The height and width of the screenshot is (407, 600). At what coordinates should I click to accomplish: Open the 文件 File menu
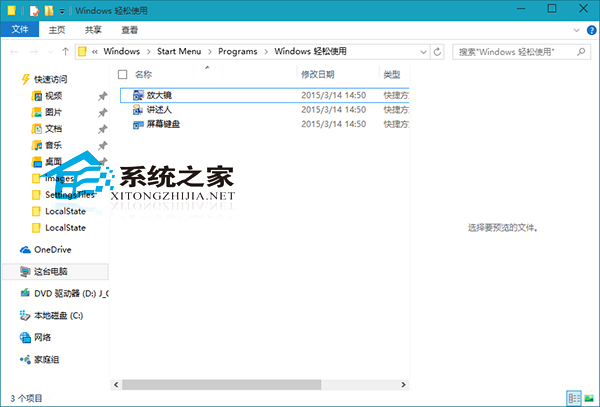[x=18, y=30]
